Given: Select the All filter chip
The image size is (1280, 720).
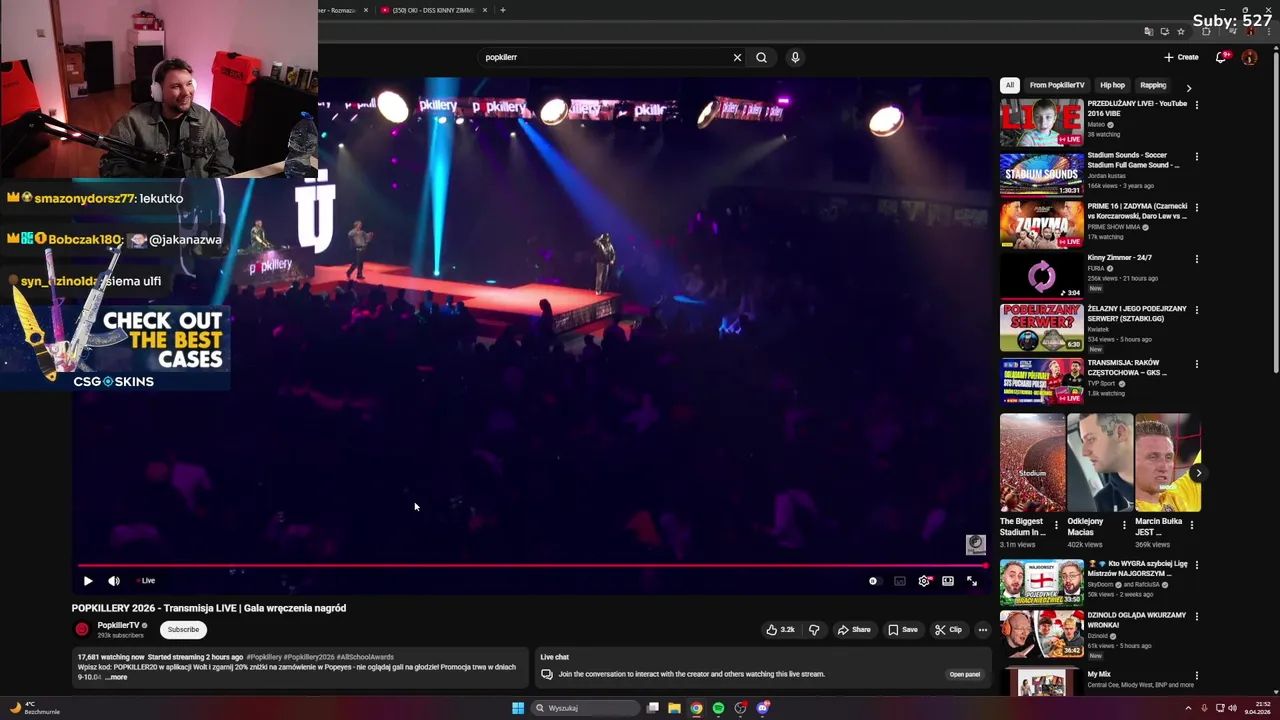Looking at the screenshot, I should pyautogui.click(x=1010, y=85).
